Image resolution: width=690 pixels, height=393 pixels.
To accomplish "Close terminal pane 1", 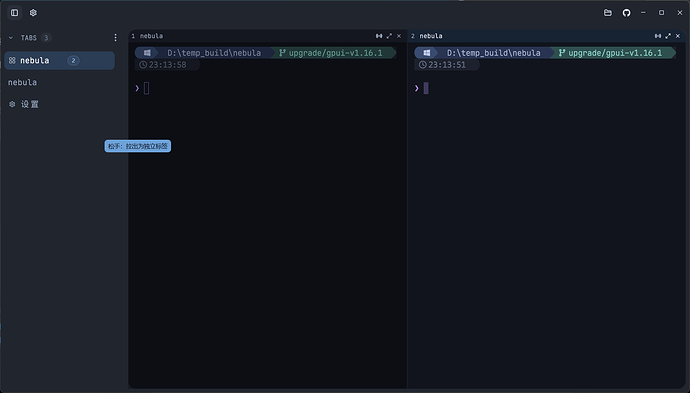I will coord(399,36).
